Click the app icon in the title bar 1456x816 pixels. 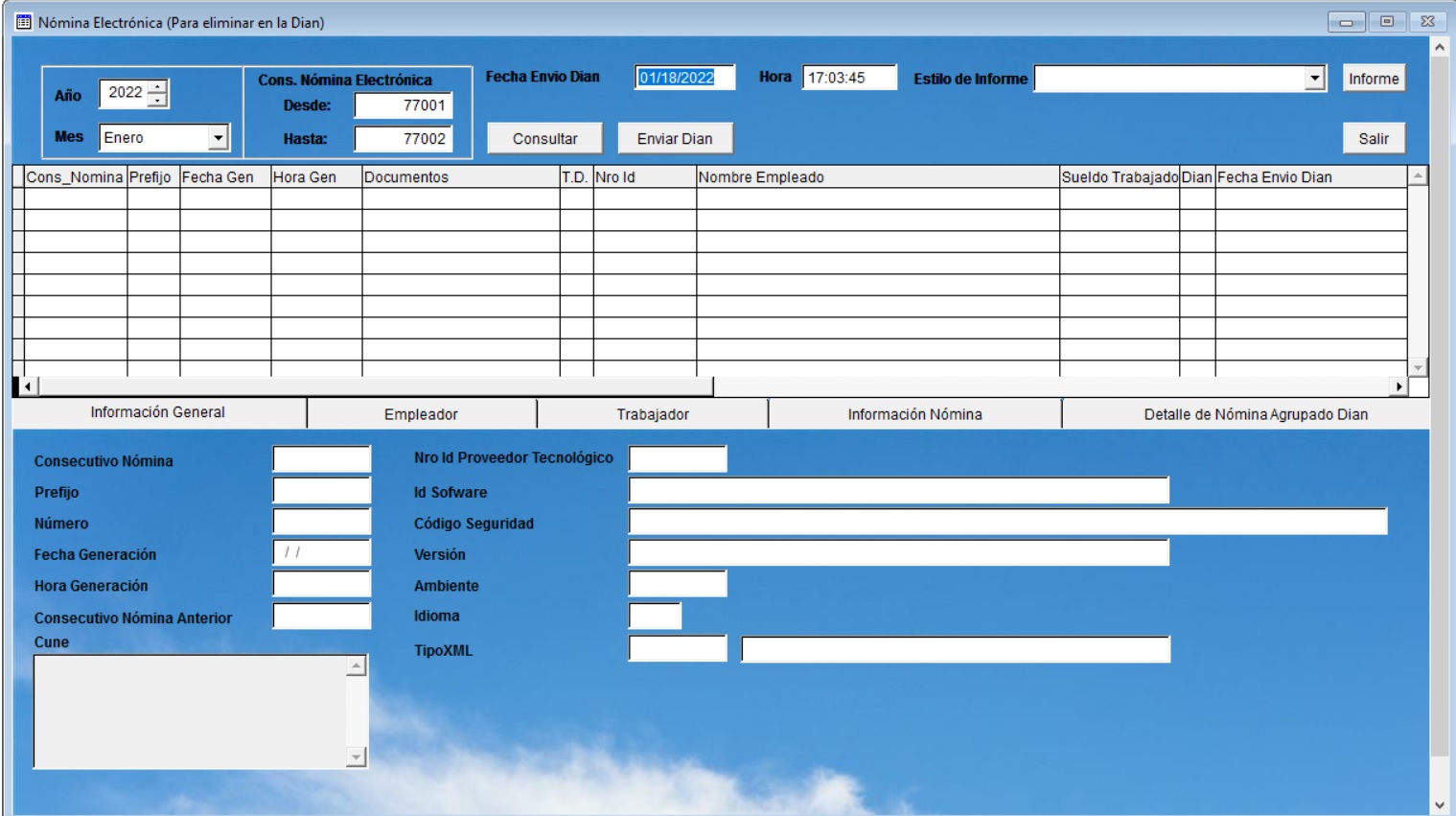click(x=24, y=22)
